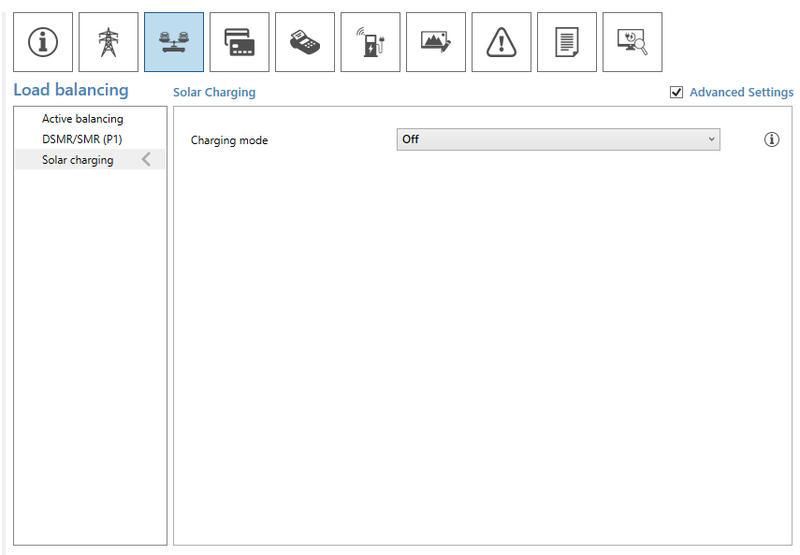The height and width of the screenshot is (555, 800).
Task: Select the Load balancing scales icon
Action: pos(174,42)
